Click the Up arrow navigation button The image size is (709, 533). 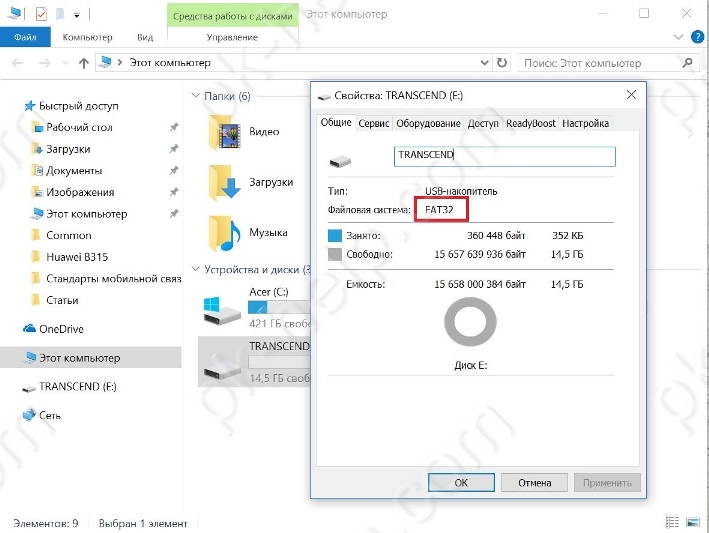84,63
